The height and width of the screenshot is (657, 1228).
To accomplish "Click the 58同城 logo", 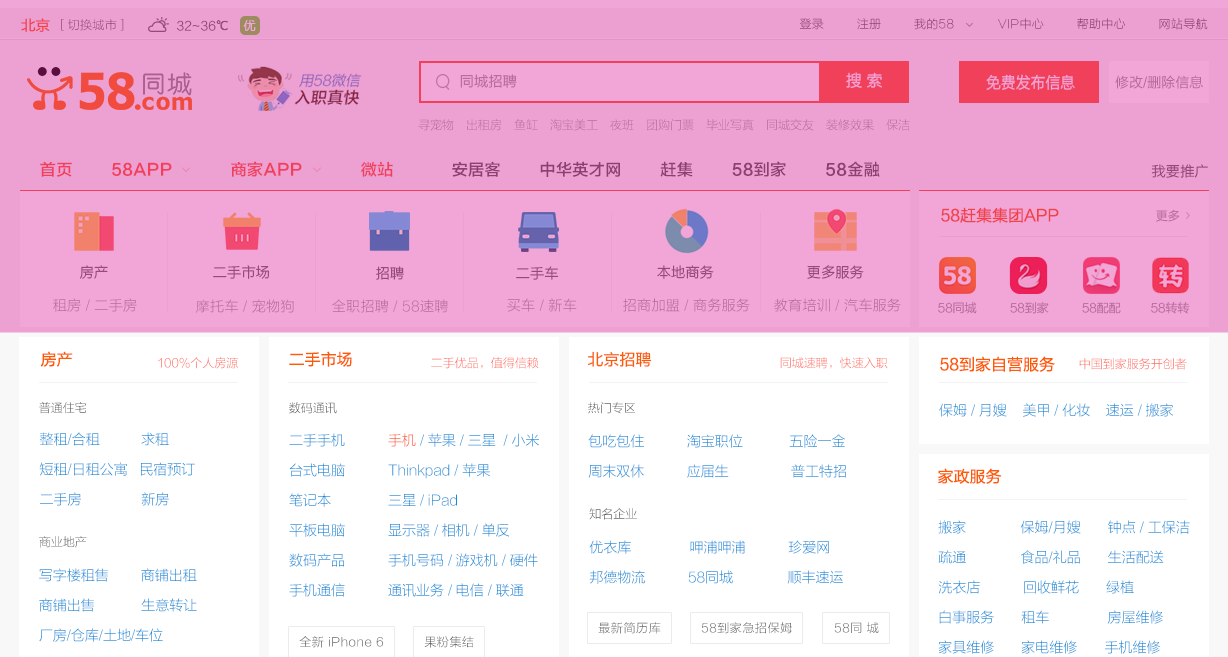I will tap(109, 89).
